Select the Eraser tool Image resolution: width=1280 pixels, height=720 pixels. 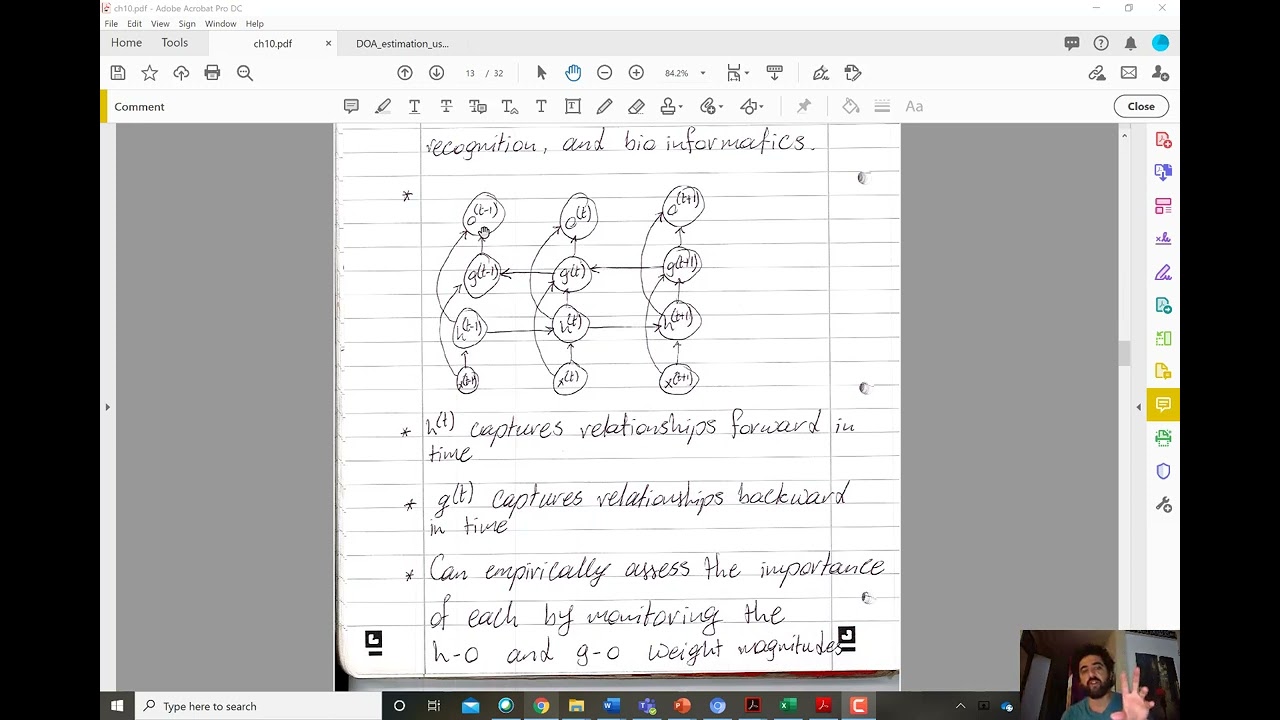click(636, 106)
